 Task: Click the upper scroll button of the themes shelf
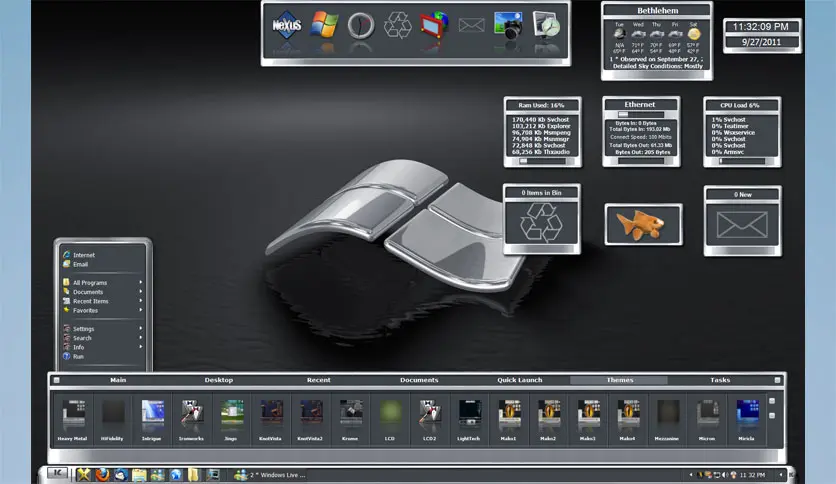click(x=772, y=401)
